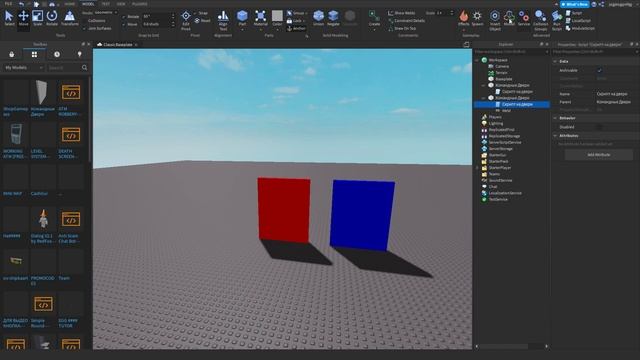
Task: Collapse the Workspace tree node
Action: pos(477,60)
